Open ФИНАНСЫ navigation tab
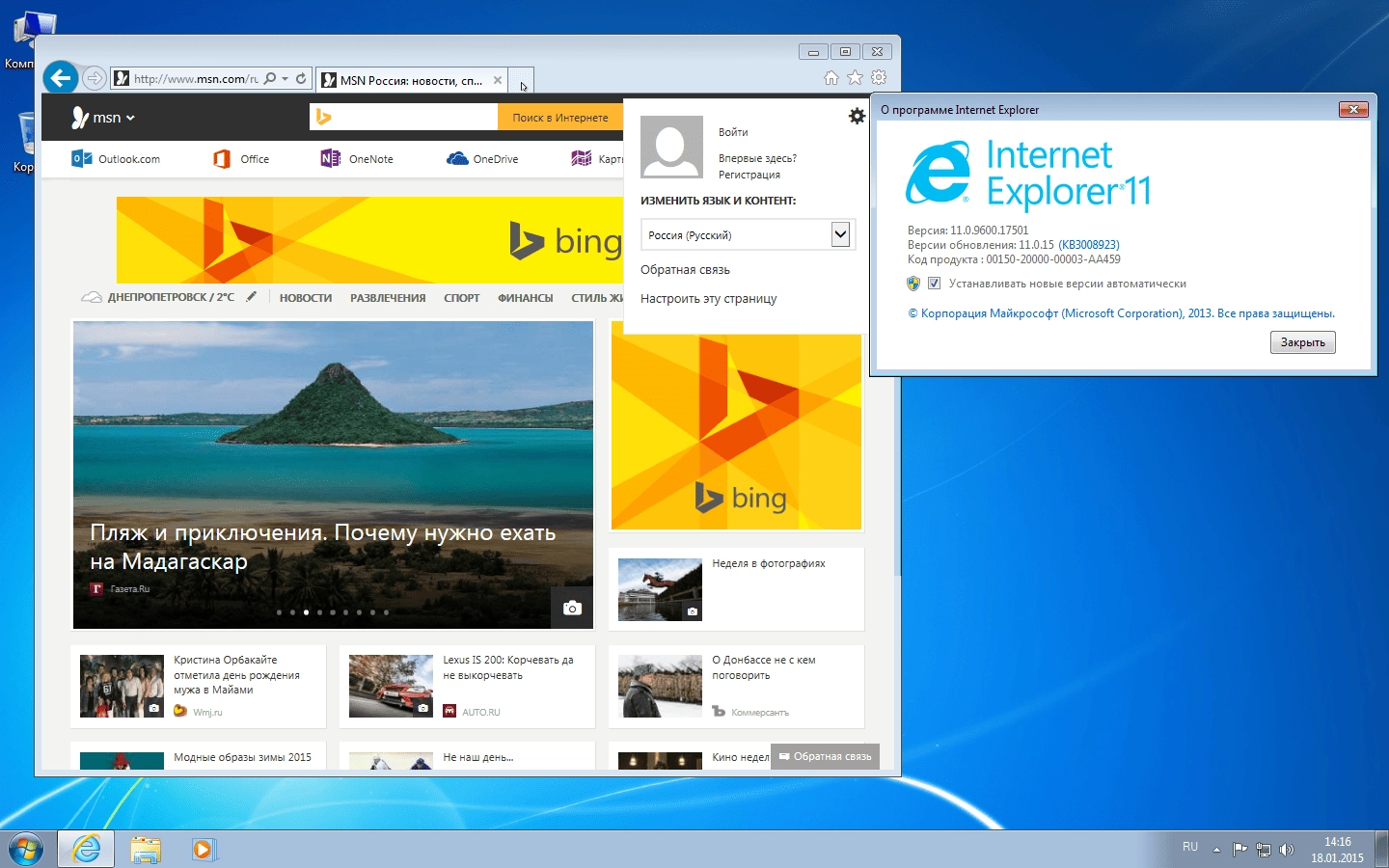The image size is (1389, 868). [x=526, y=298]
